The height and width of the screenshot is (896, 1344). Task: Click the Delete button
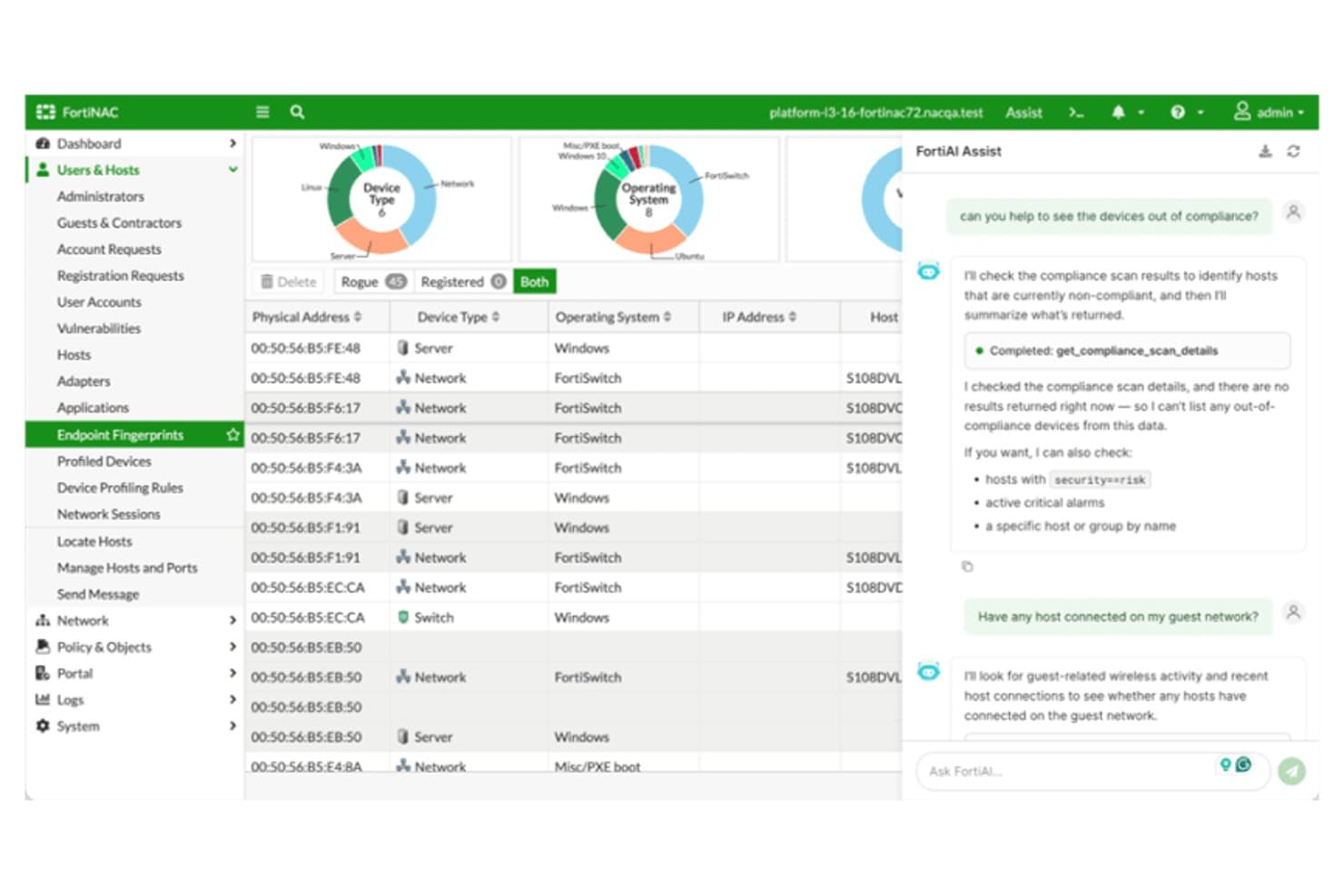[x=289, y=281]
